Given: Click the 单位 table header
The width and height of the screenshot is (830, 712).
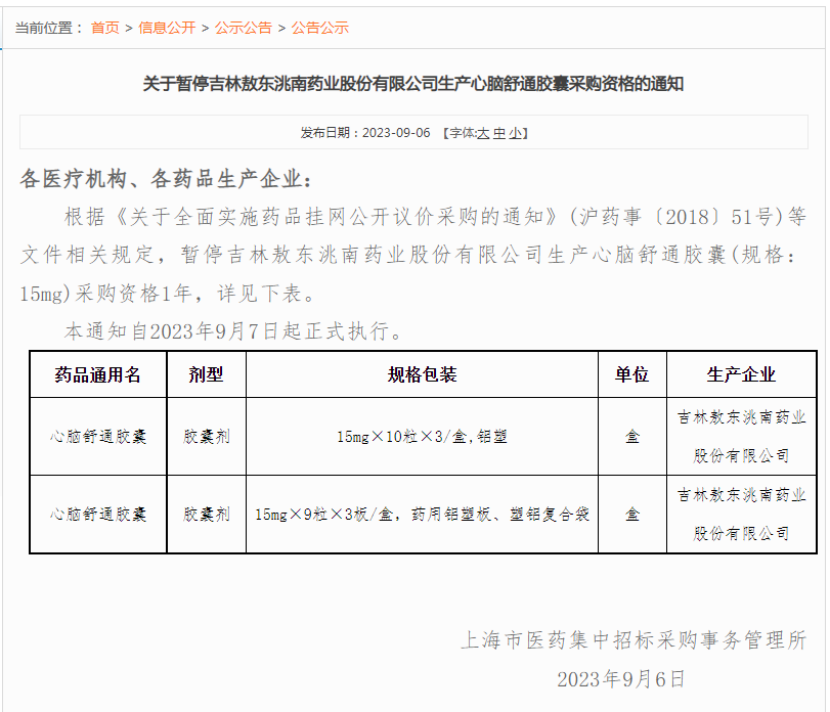Looking at the screenshot, I should point(632,375).
